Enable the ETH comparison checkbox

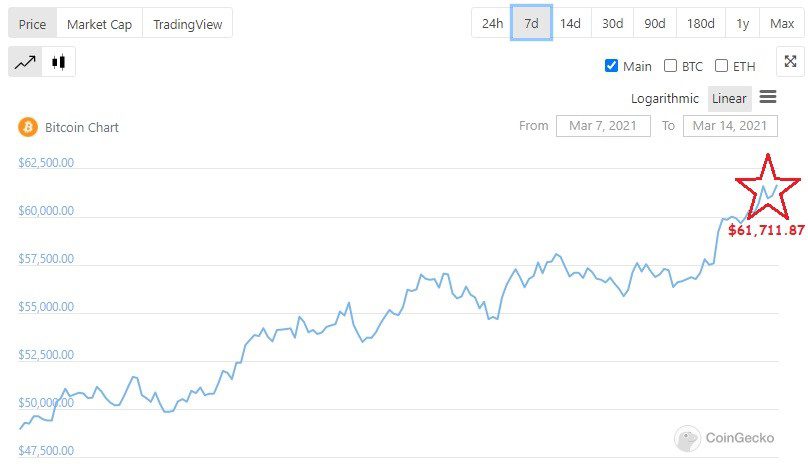click(x=721, y=66)
